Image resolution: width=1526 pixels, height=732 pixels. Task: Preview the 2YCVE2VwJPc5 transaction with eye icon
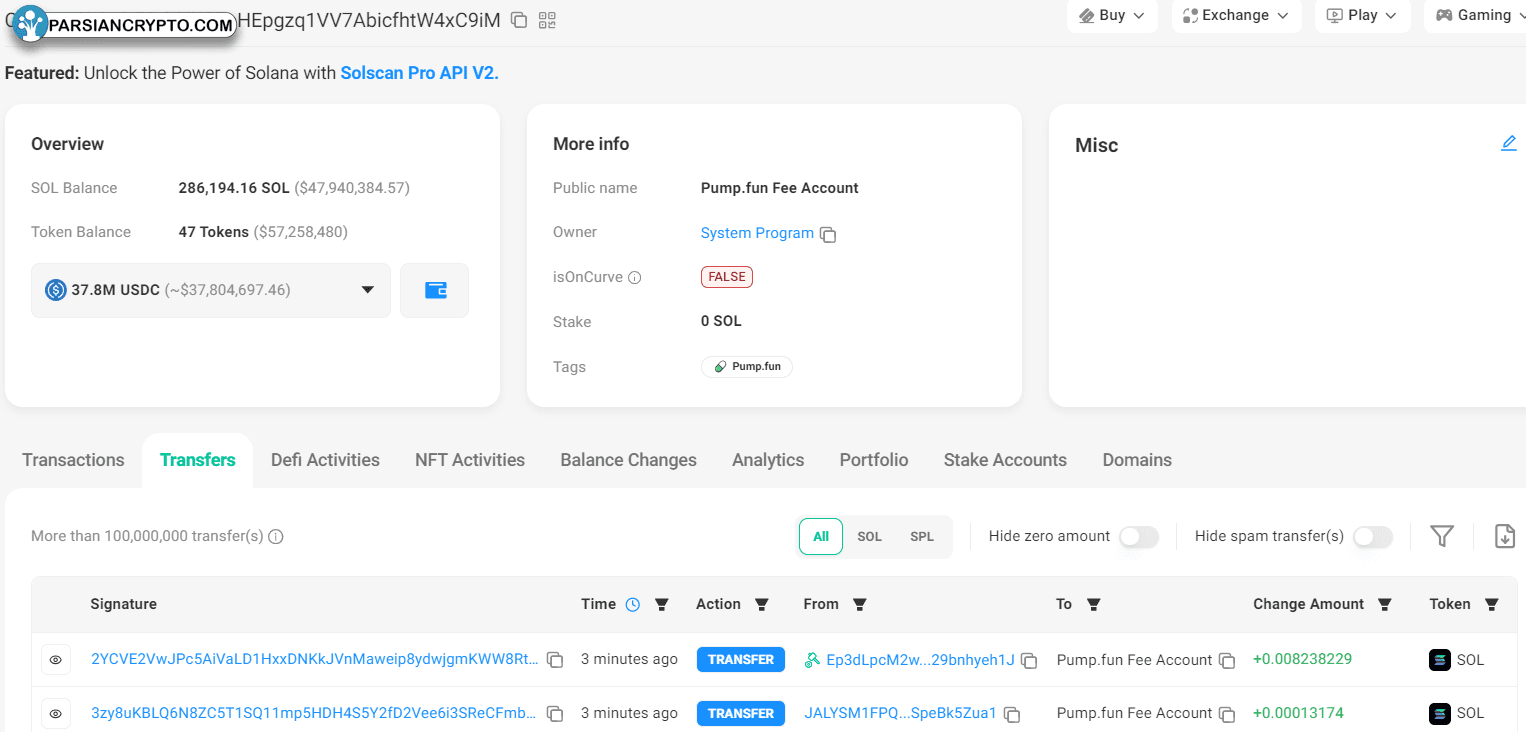click(56, 660)
